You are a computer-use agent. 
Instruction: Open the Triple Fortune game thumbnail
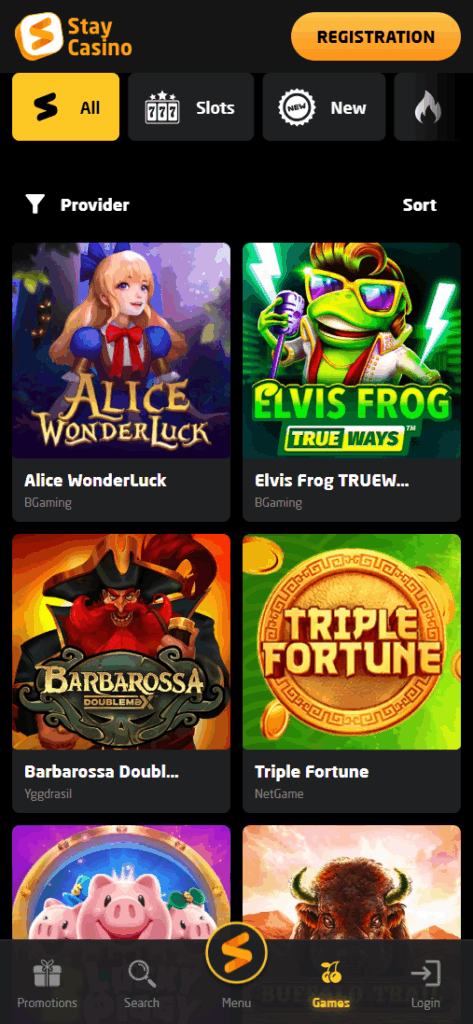click(351, 642)
